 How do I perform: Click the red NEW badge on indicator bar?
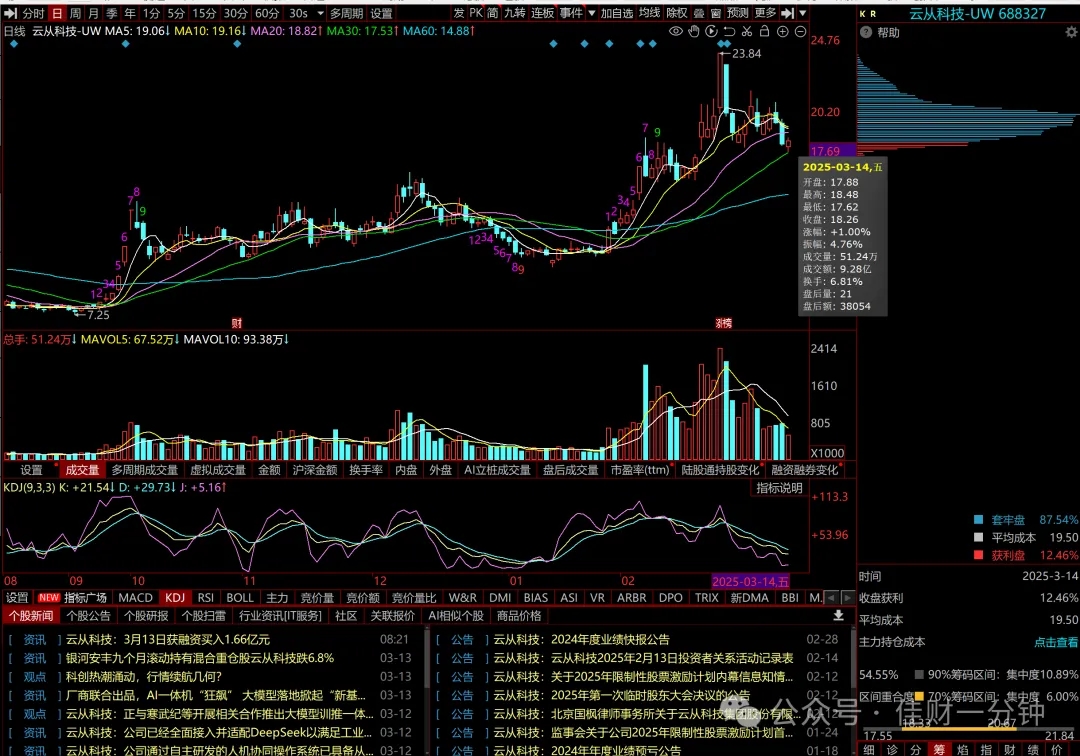click(x=49, y=598)
